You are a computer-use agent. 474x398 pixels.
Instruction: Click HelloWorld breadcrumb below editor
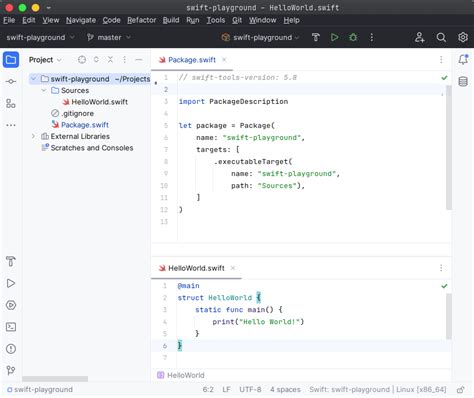[181, 375]
